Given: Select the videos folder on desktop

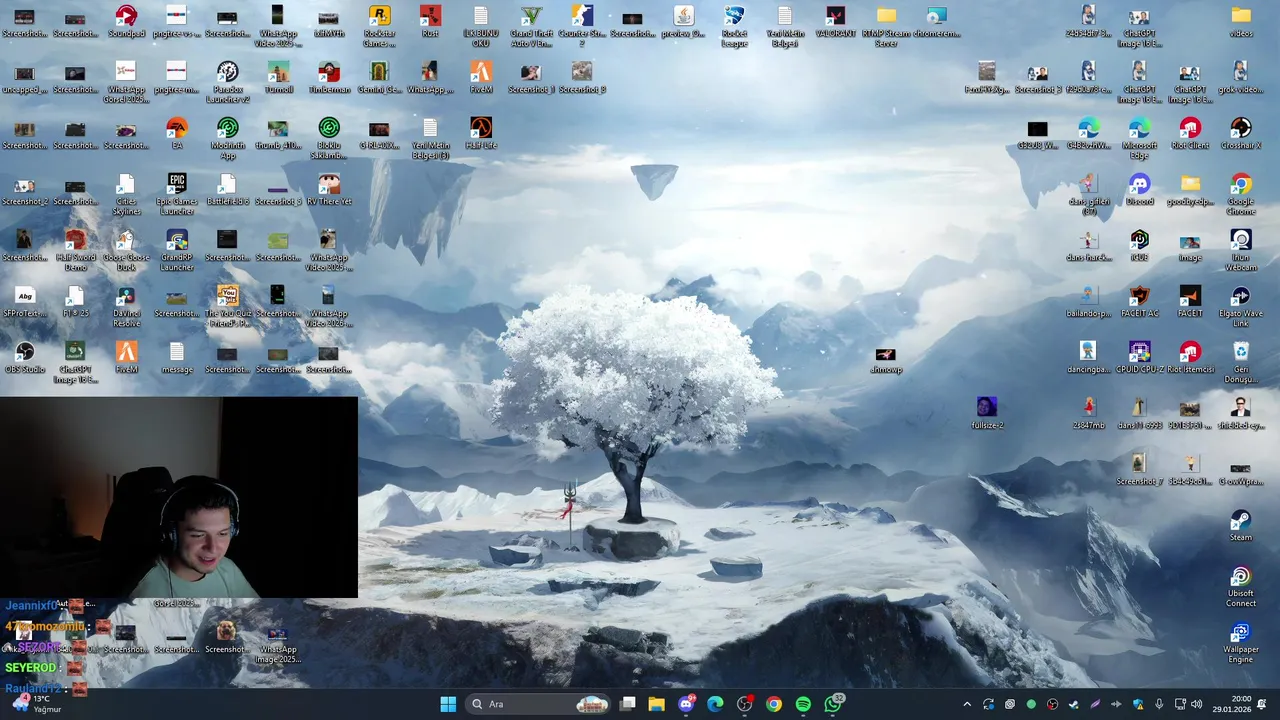Looking at the screenshot, I should (x=1241, y=21).
